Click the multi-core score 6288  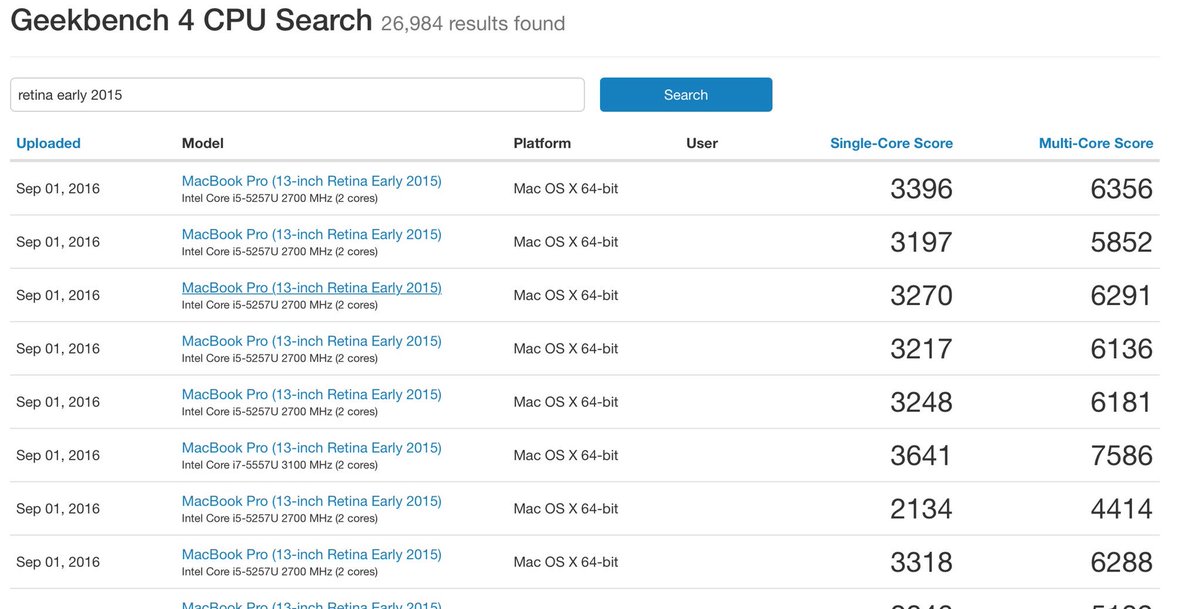click(1122, 562)
